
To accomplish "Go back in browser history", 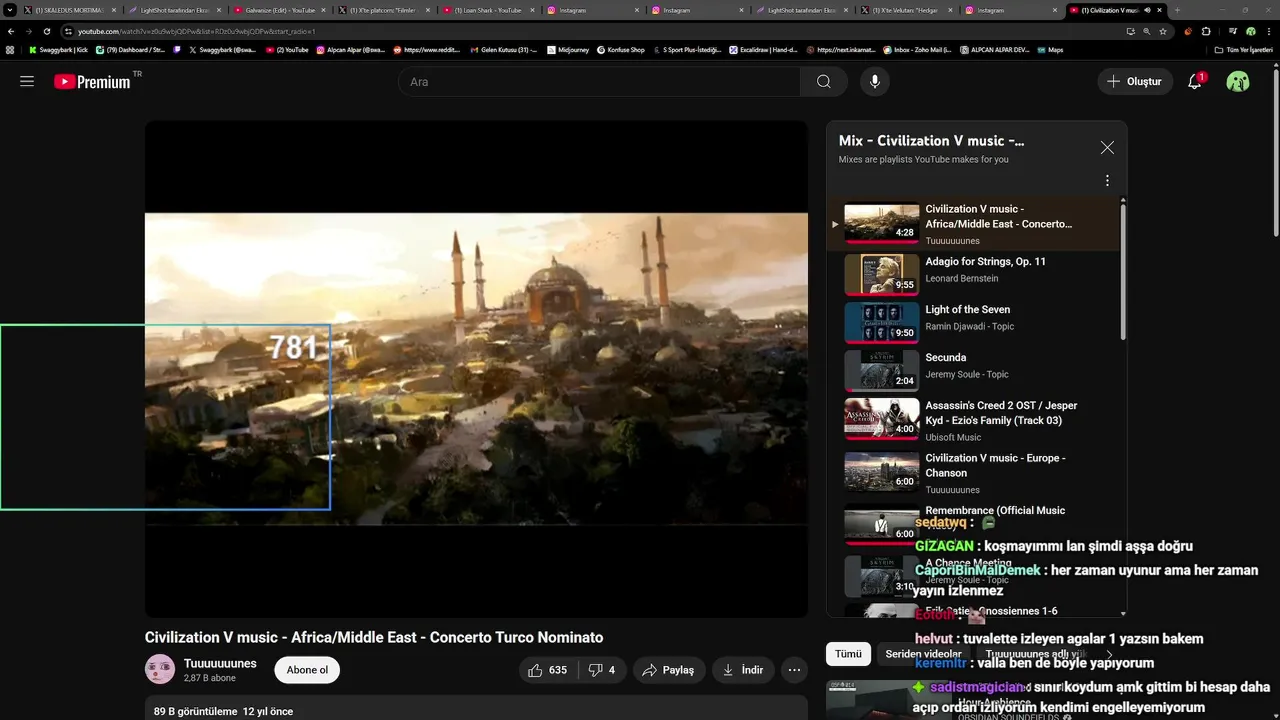I will 11,31.
